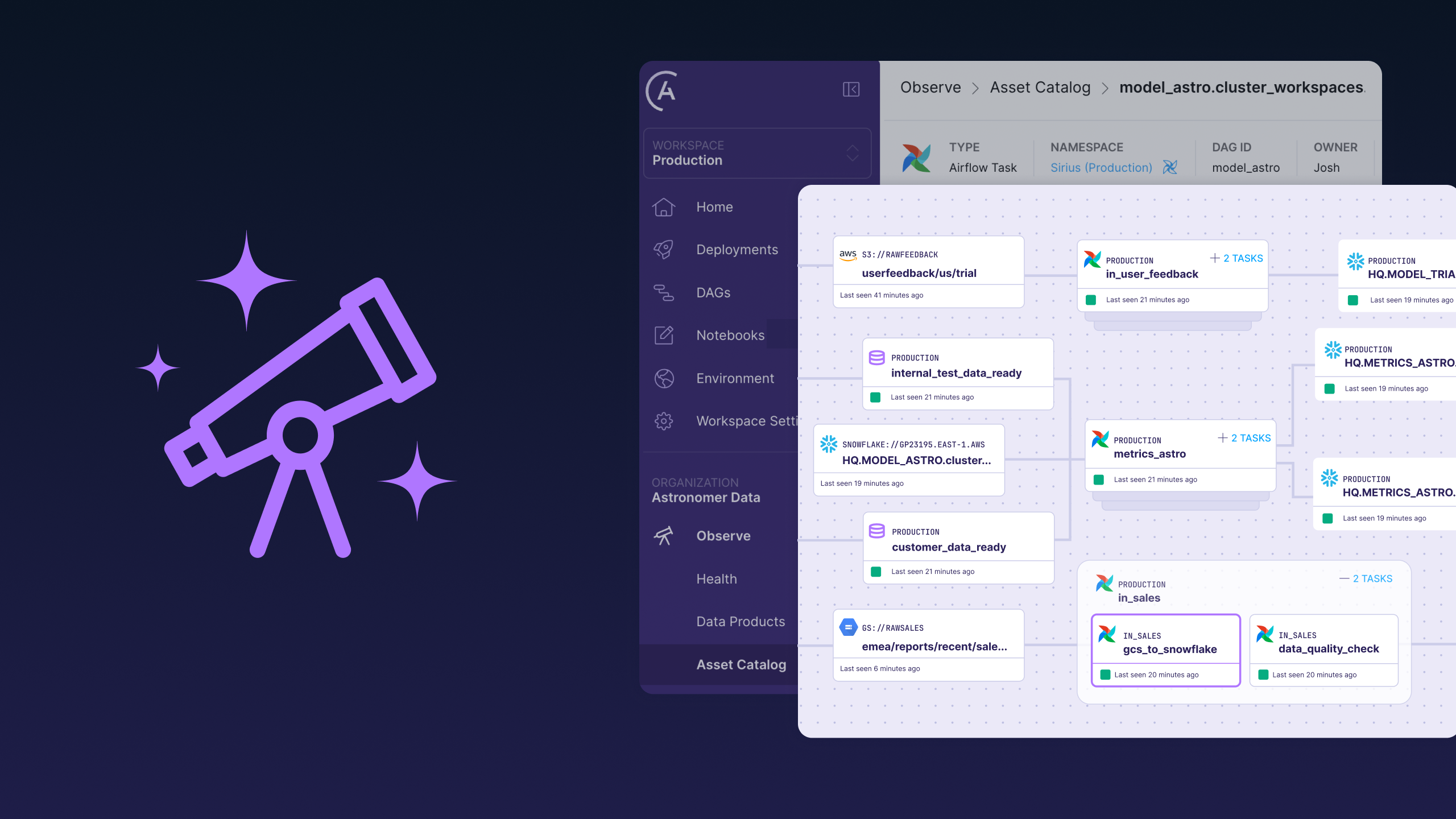The width and height of the screenshot is (1456, 819).
Task: Open Asset Catalog sidebar item
Action: pyautogui.click(x=741, y=665)
